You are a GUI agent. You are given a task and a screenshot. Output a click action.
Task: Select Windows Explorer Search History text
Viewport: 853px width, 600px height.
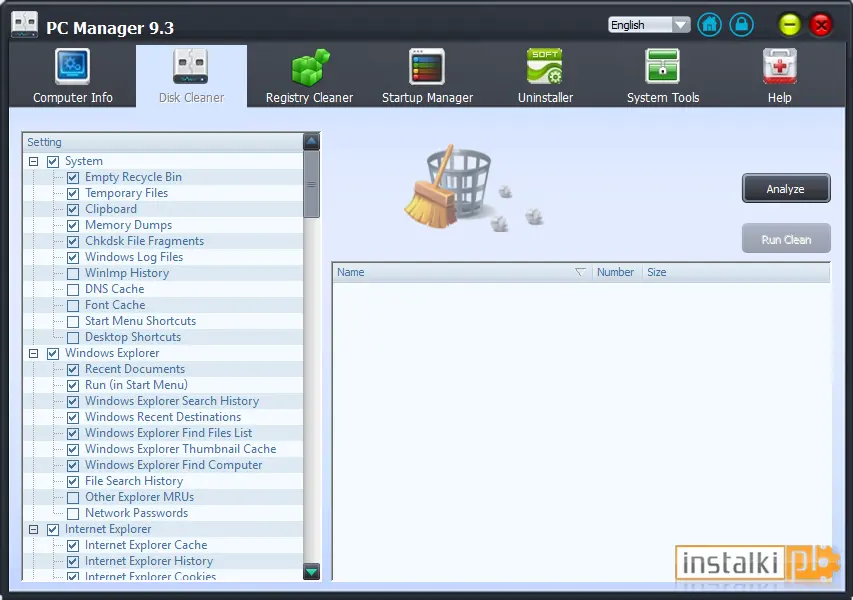[x=172, y=401]
